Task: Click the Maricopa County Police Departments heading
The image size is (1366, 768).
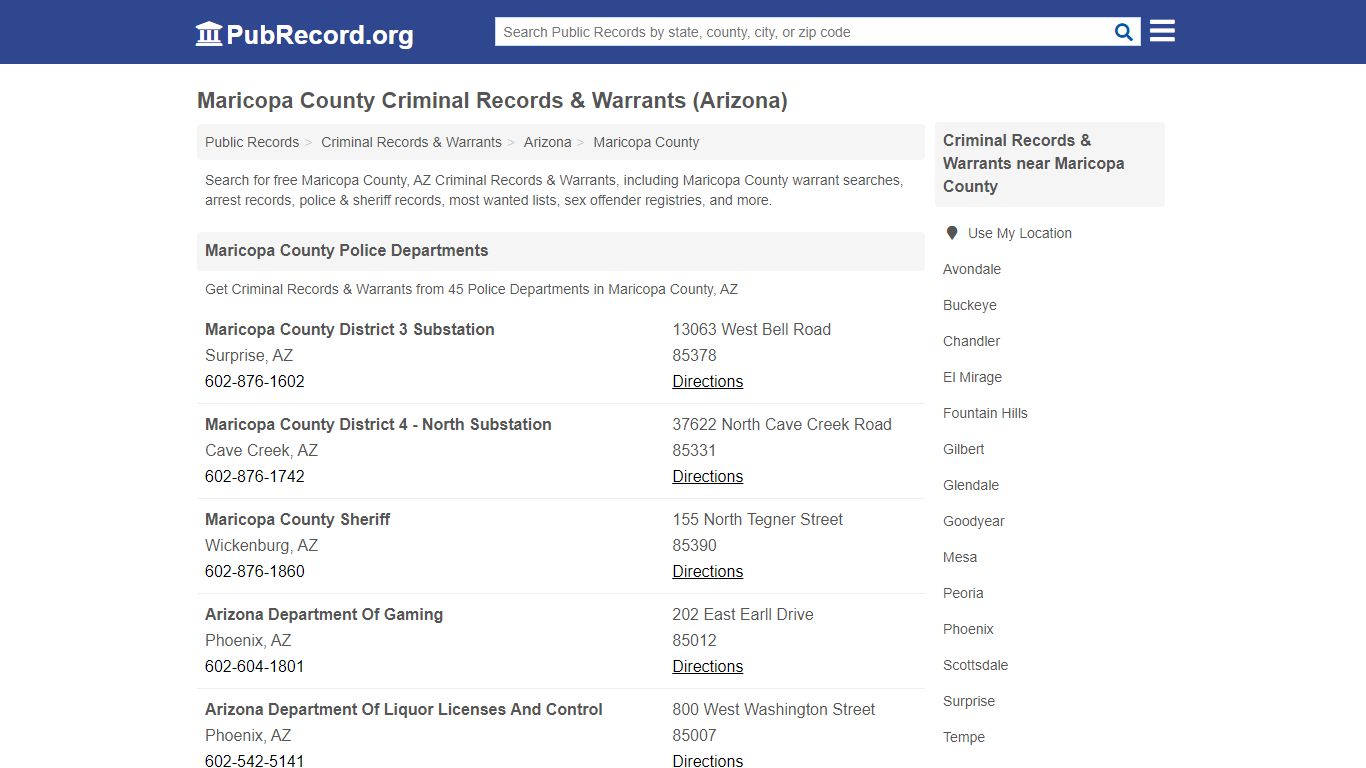Action: coord(347,250)
